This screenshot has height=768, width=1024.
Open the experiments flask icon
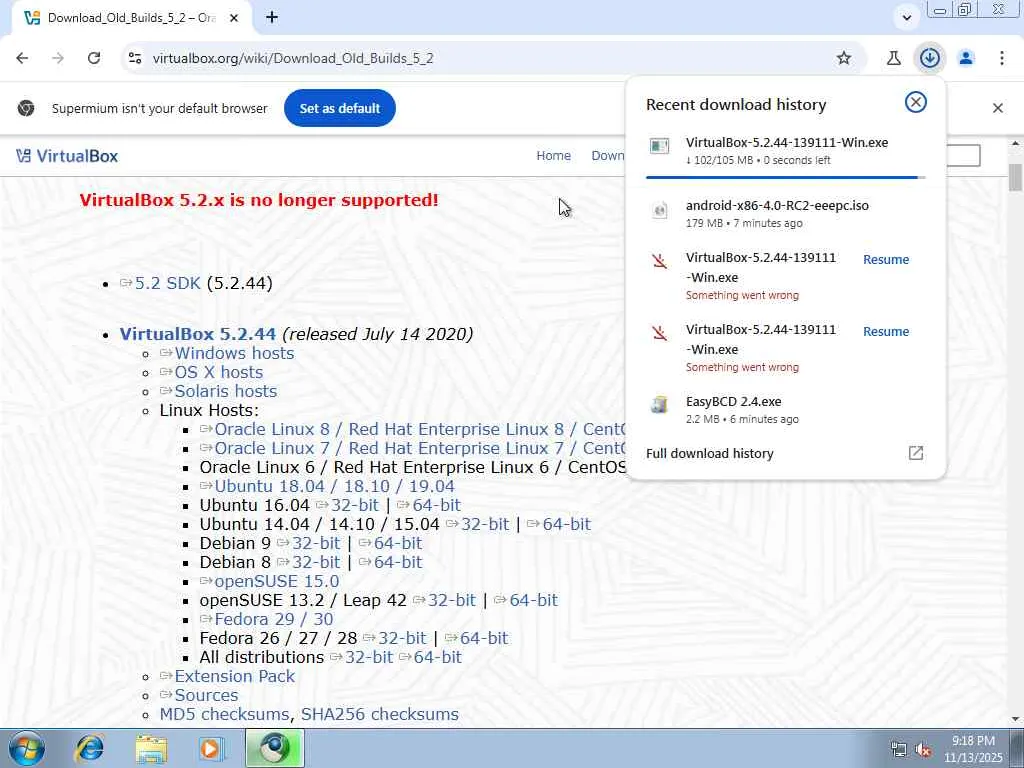pos(894,58)
